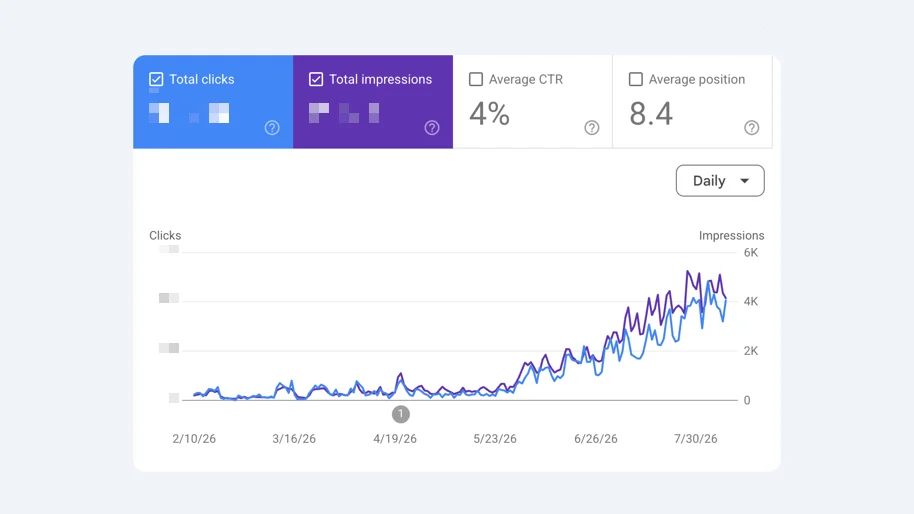This screenshot has width=914, height=514.
Task: Click the 4/19/26 date label
Action: point(395,439)
